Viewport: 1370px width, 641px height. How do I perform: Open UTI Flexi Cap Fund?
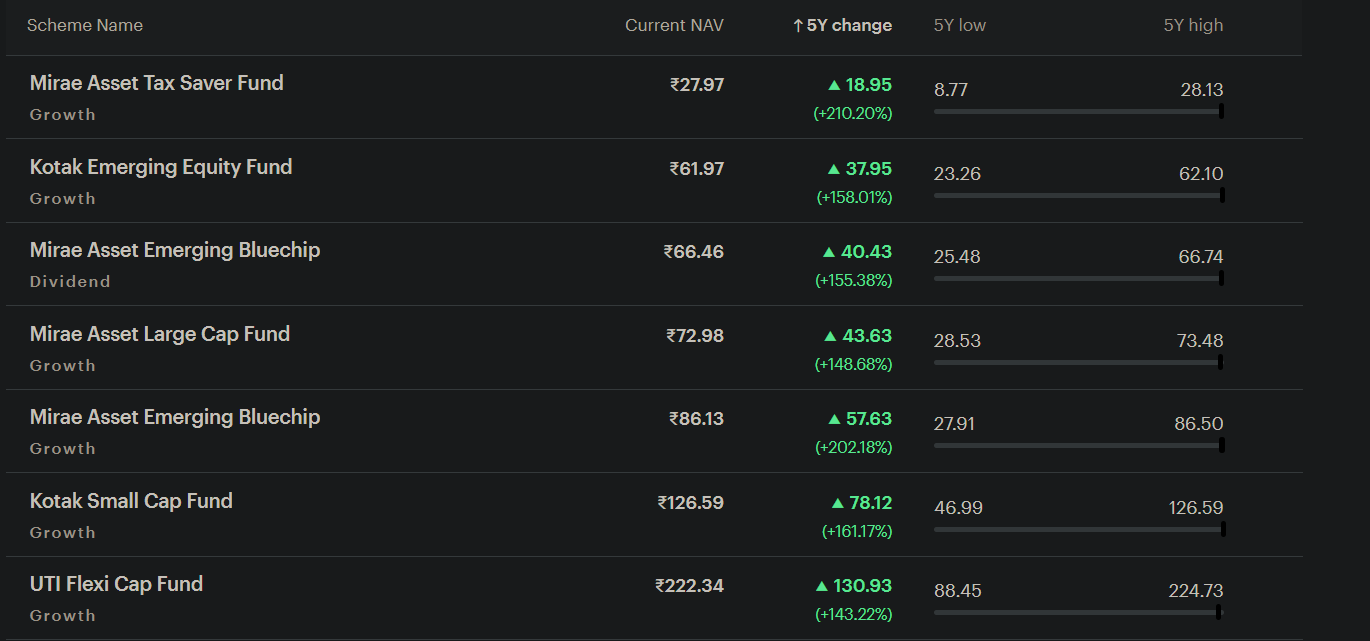(116, 584)
